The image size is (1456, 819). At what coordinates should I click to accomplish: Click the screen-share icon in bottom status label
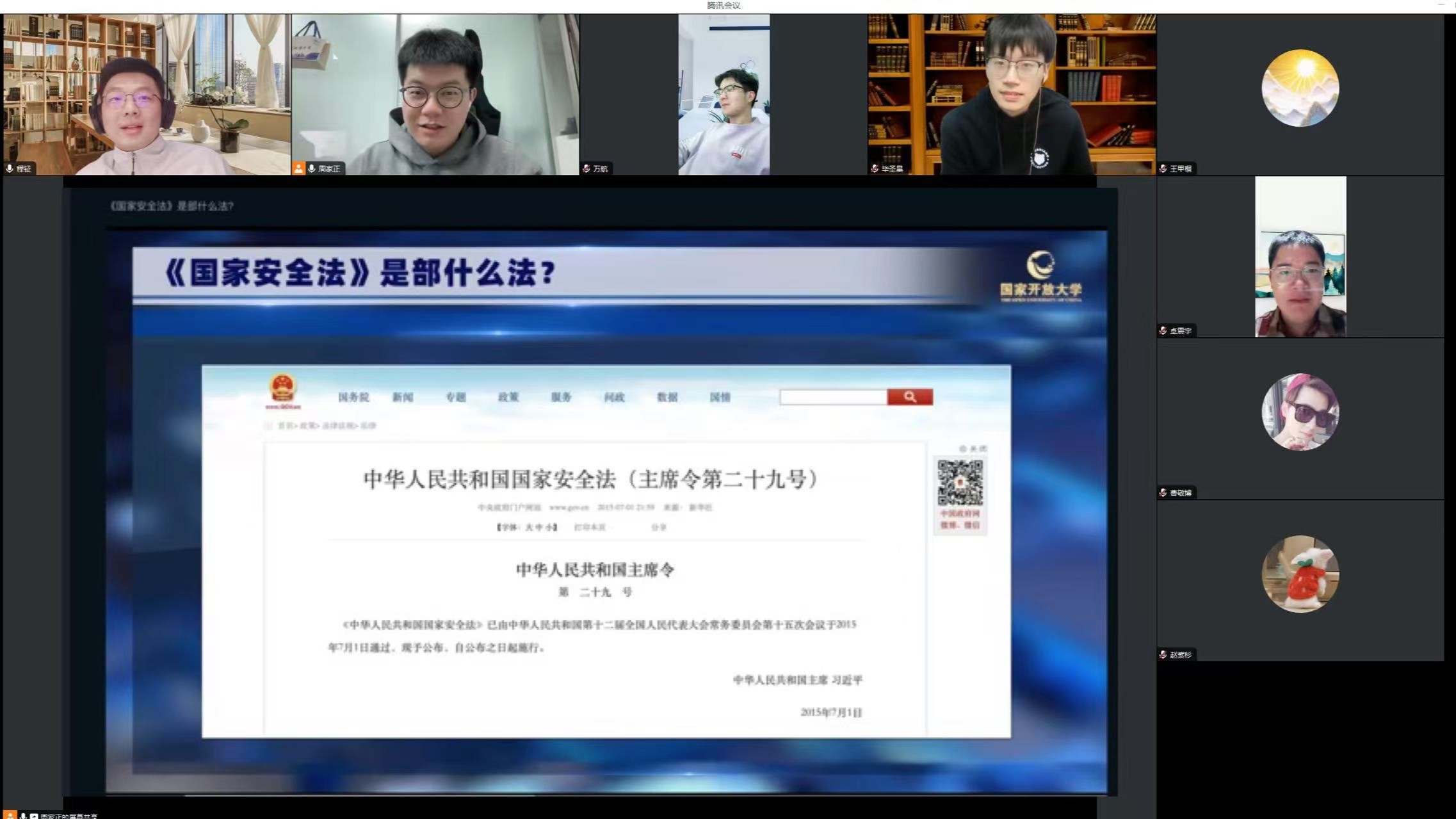[x=34, y=816]
